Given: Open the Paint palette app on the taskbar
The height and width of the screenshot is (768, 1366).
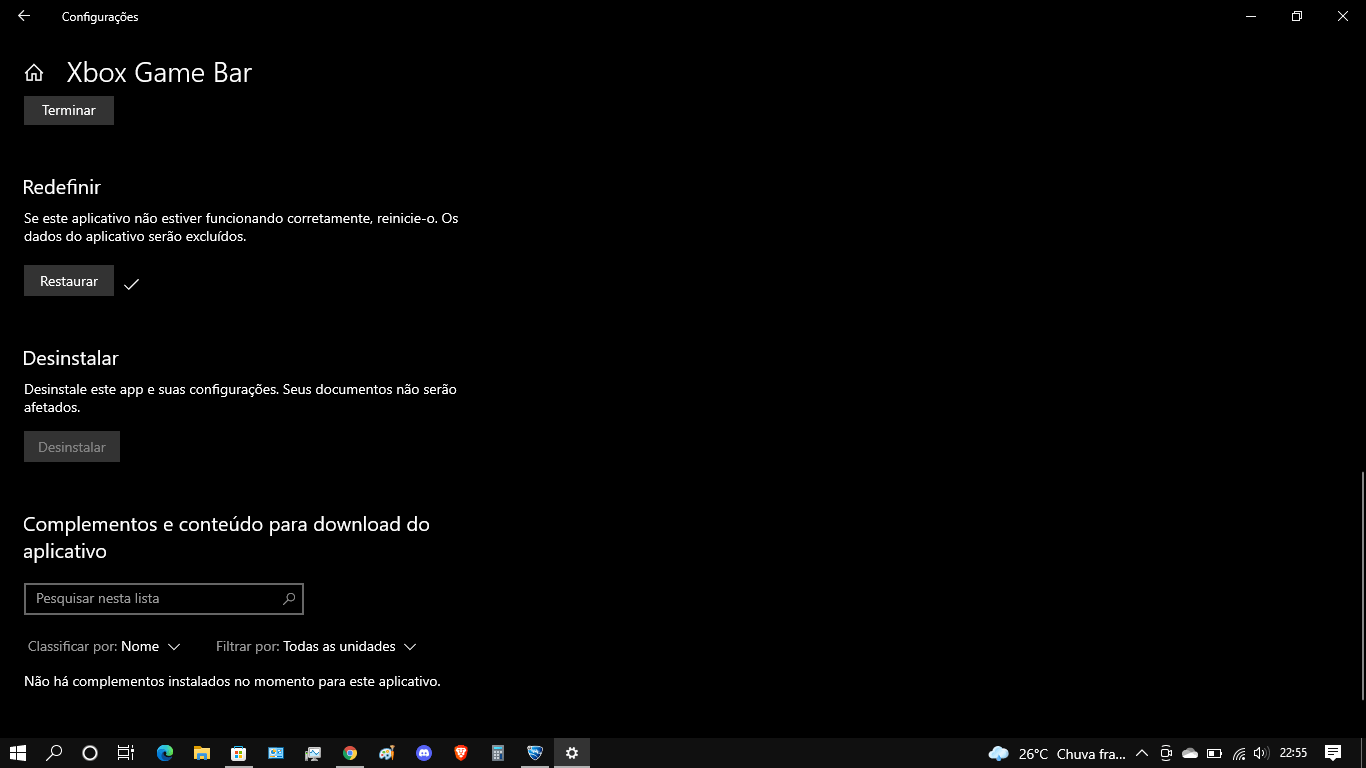Looking at the screenshot, I should point(387,753).
